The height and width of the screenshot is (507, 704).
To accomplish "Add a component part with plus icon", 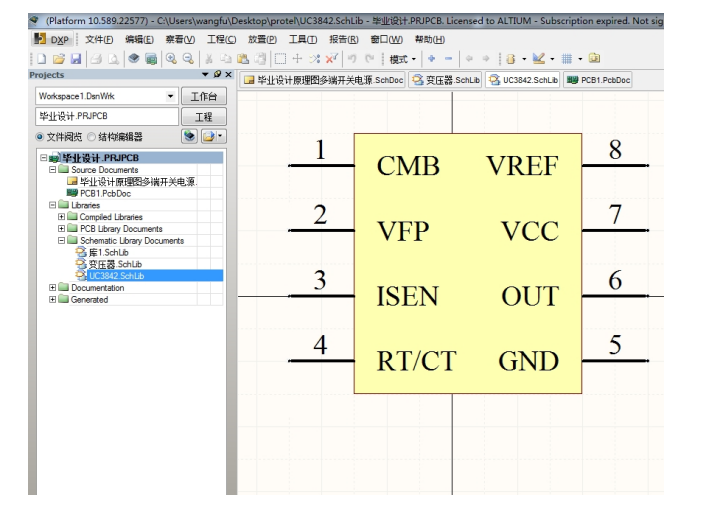I will coord(431,59).
